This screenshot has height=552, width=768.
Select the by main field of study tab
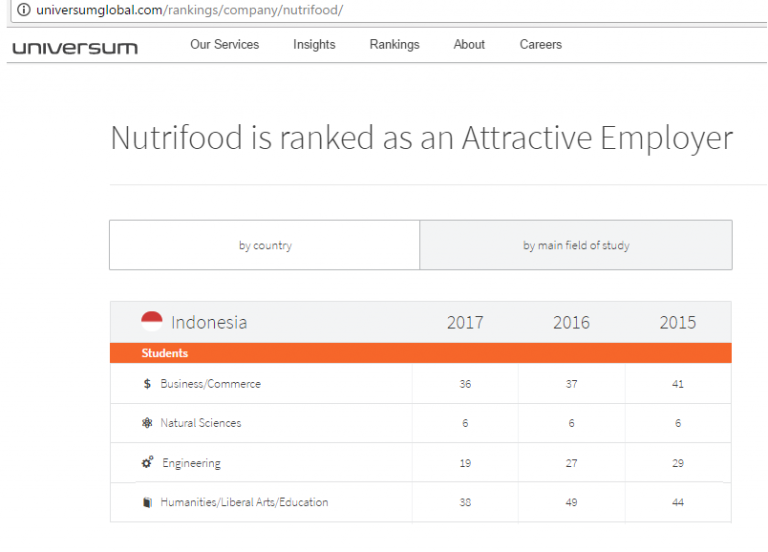(576, 246)
